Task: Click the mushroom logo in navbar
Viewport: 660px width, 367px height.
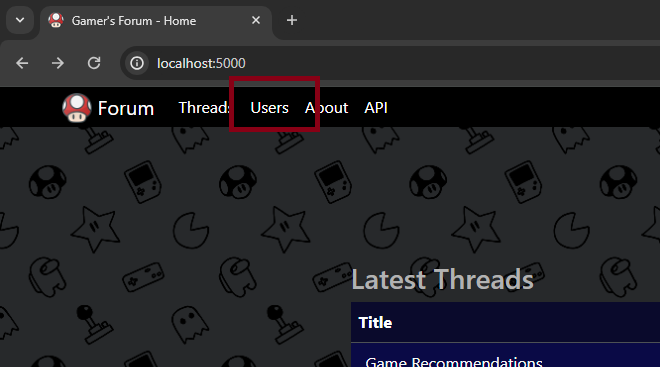Action: (x=77, y=108)
